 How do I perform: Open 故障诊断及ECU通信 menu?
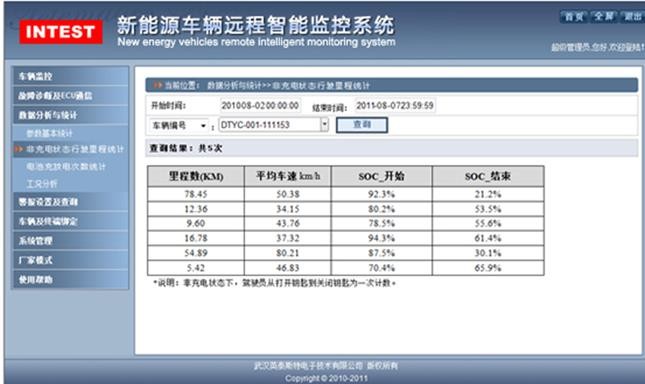70,95
